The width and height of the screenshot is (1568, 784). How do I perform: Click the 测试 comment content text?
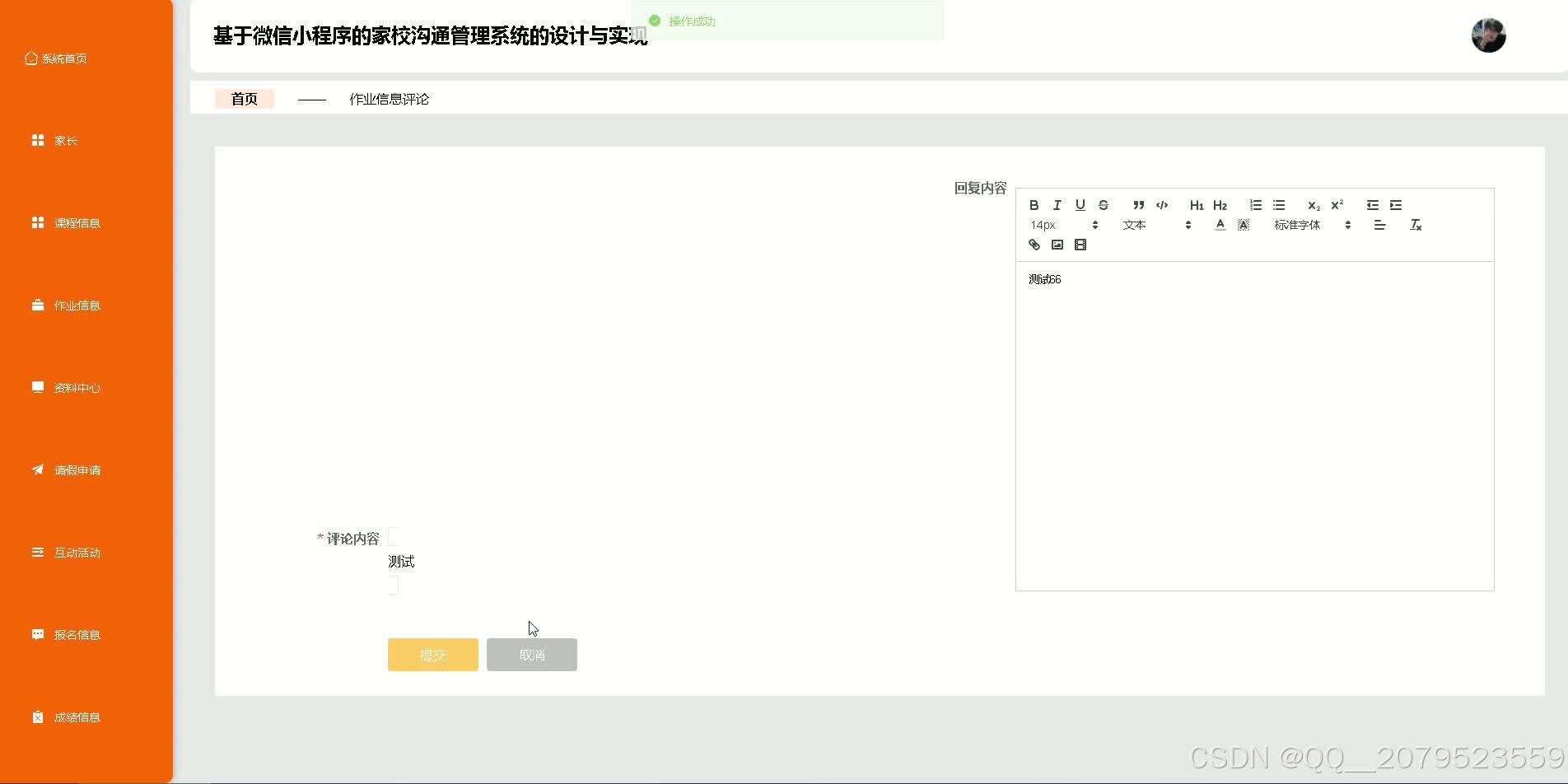click(401, 562)
